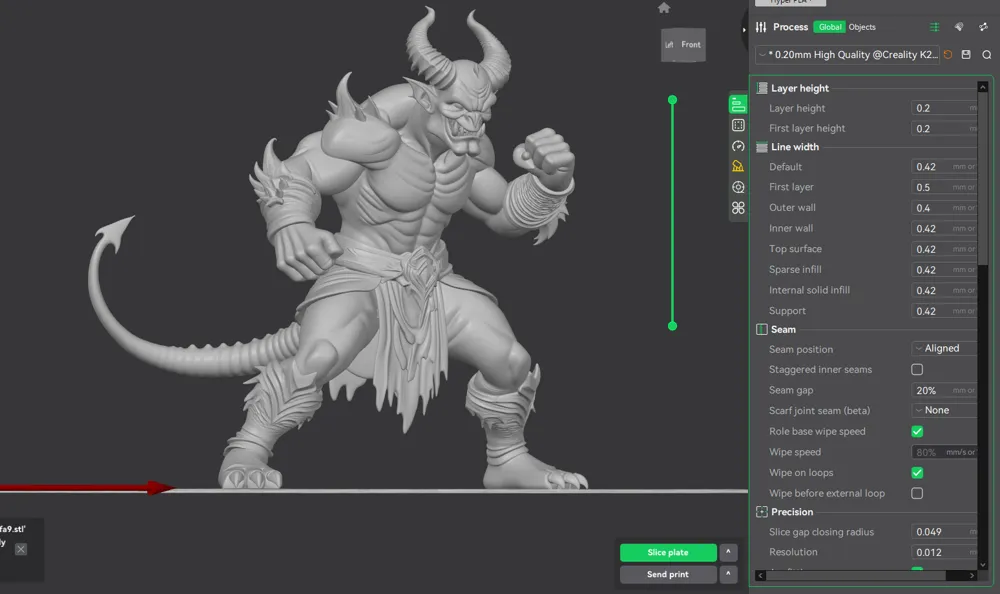
Task: Edit the First layer line width field
Action: click(x=944, y=187)
